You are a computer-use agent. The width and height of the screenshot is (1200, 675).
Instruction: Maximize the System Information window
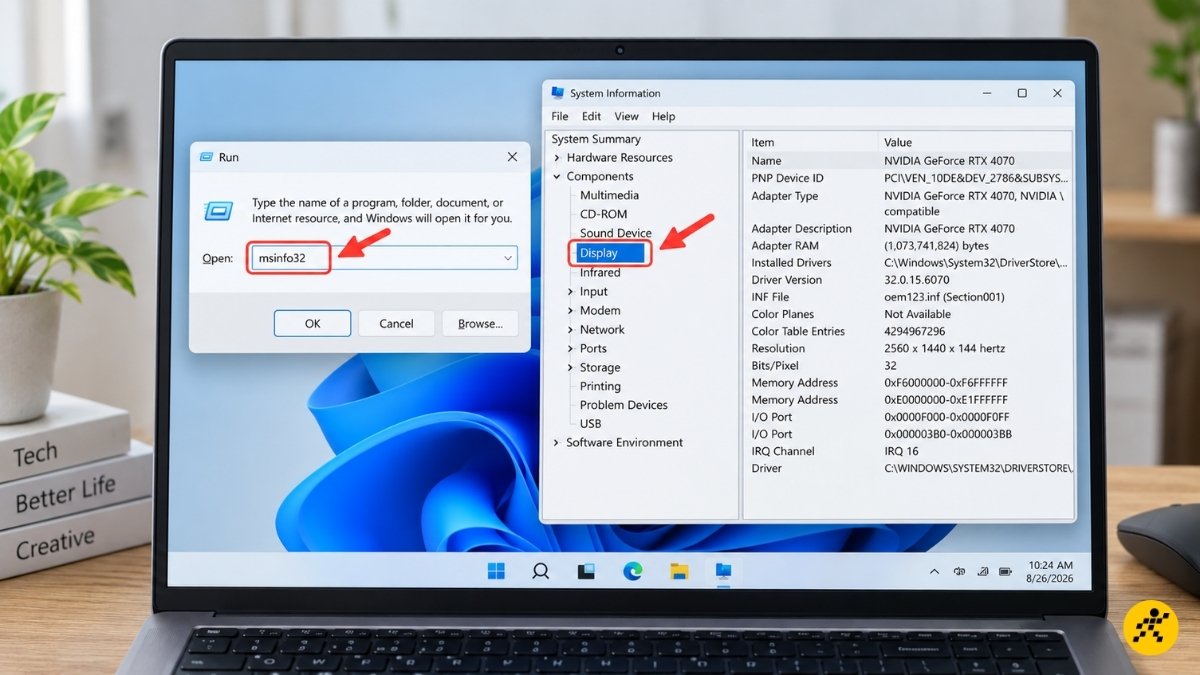pos(1022,93)
